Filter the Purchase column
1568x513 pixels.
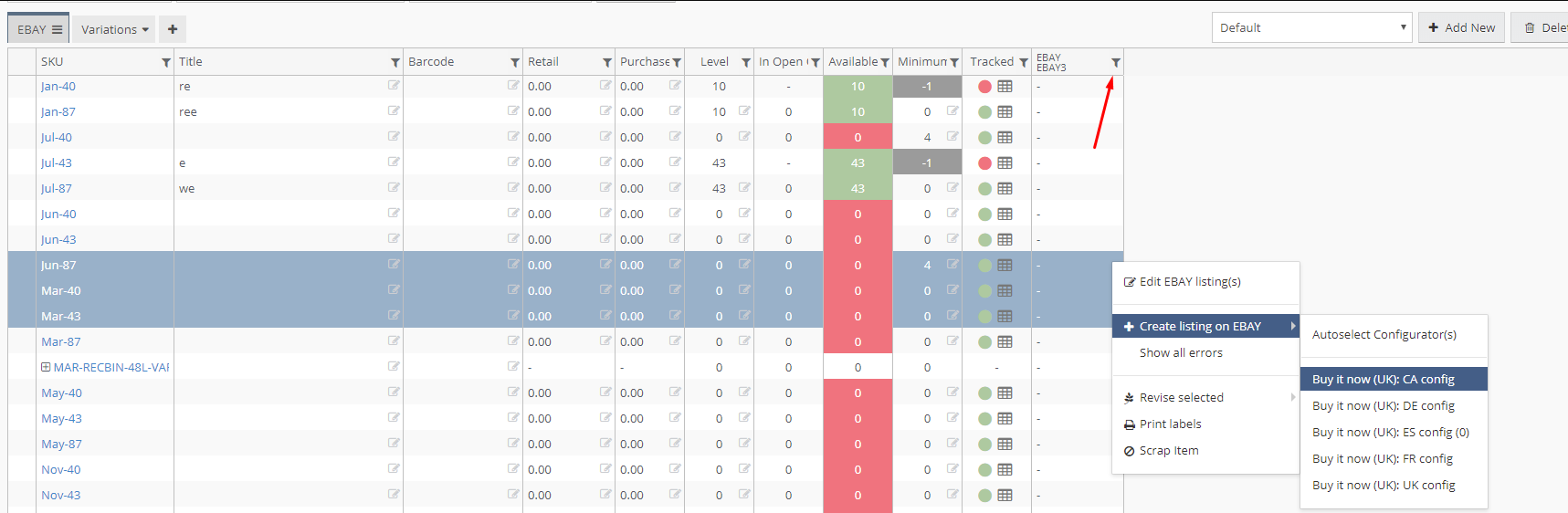pyautogui.click(x=677, y=63)
